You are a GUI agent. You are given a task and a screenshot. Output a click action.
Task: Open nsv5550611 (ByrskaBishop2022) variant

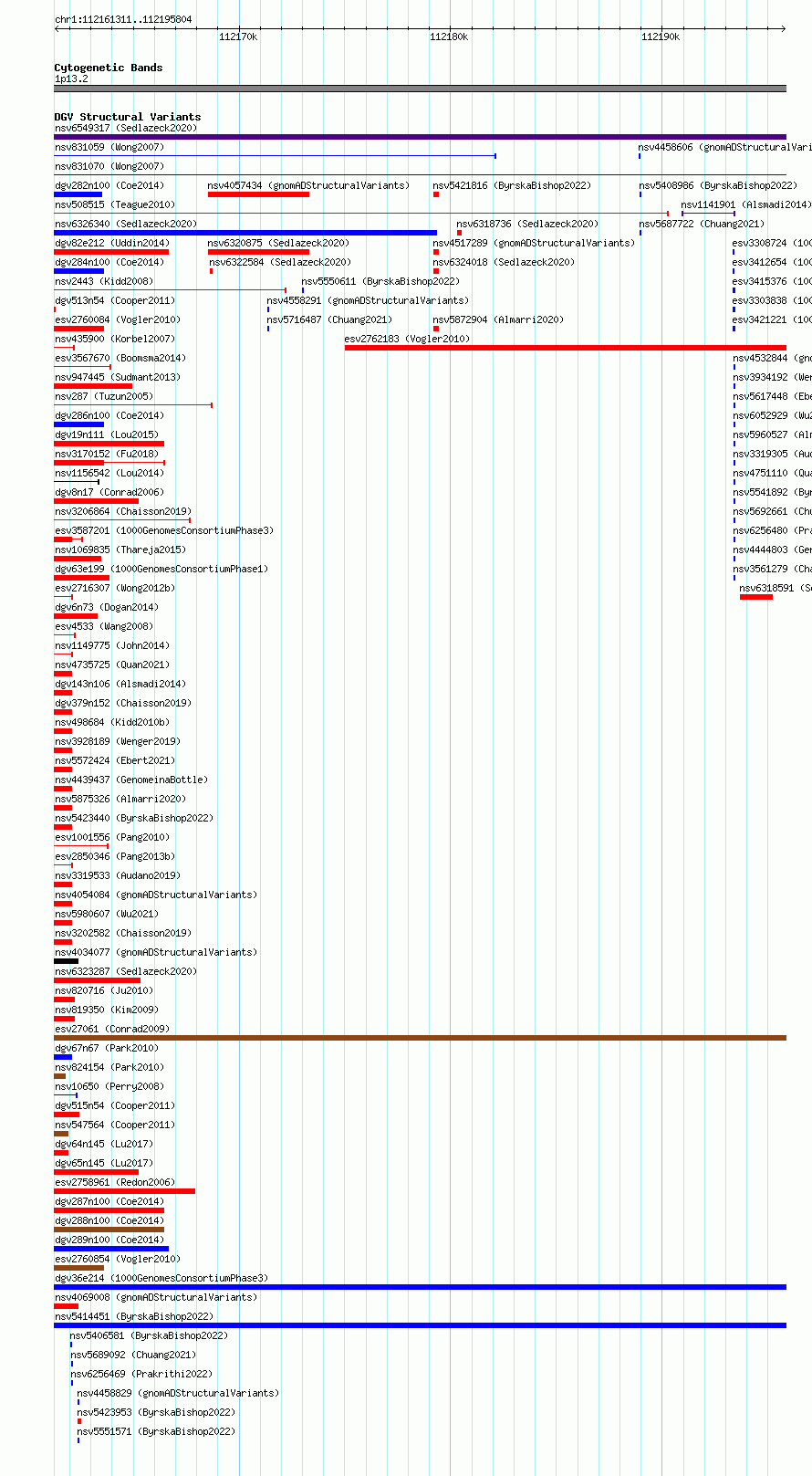(x=380, y=281)
